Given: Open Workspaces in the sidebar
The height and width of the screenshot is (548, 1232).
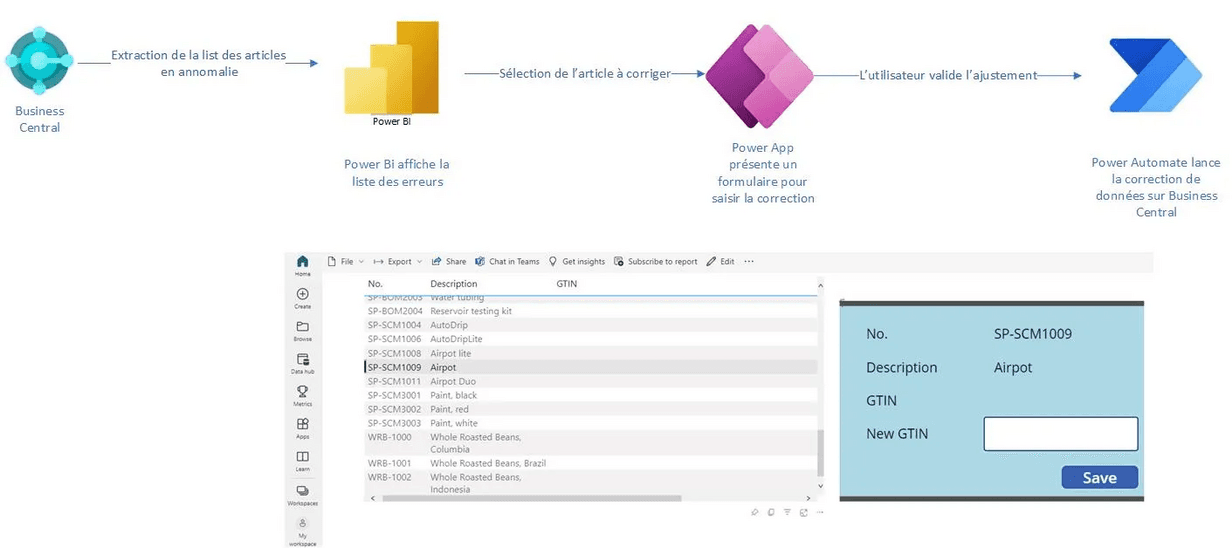Looking at the screenshot, I should pos(302,492).
